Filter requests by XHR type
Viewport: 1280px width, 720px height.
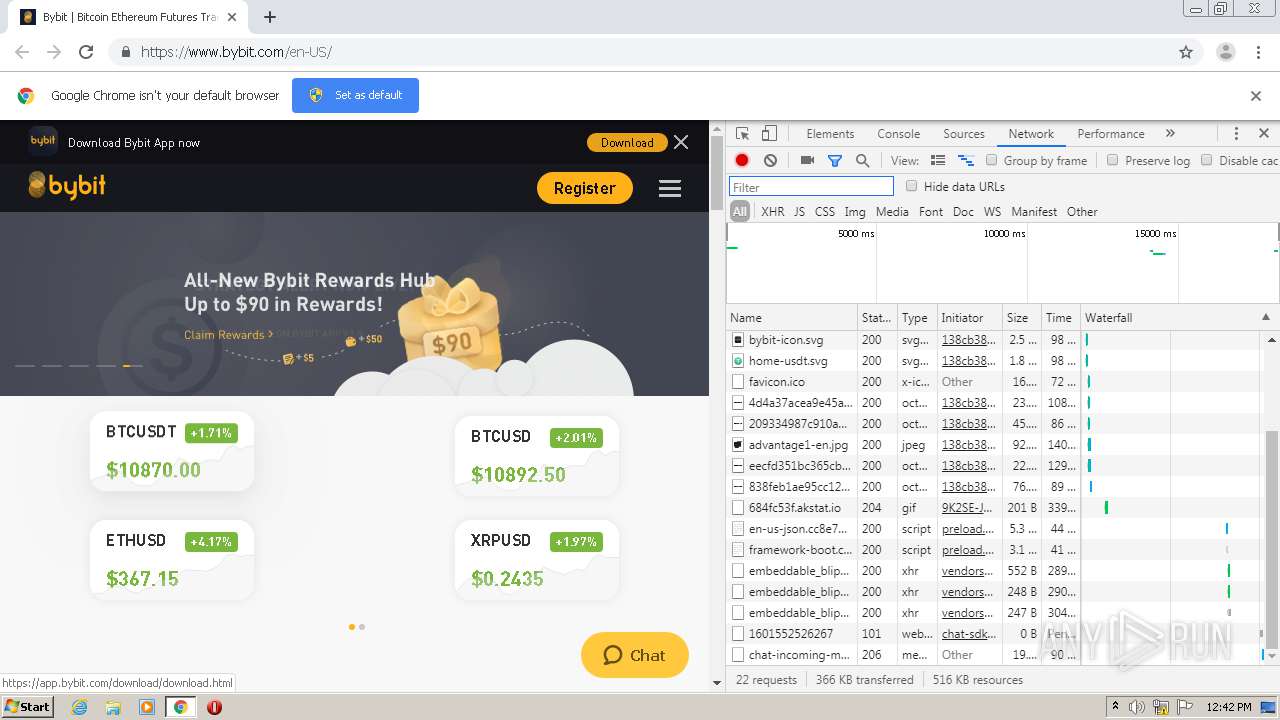[x=773, y=212]
